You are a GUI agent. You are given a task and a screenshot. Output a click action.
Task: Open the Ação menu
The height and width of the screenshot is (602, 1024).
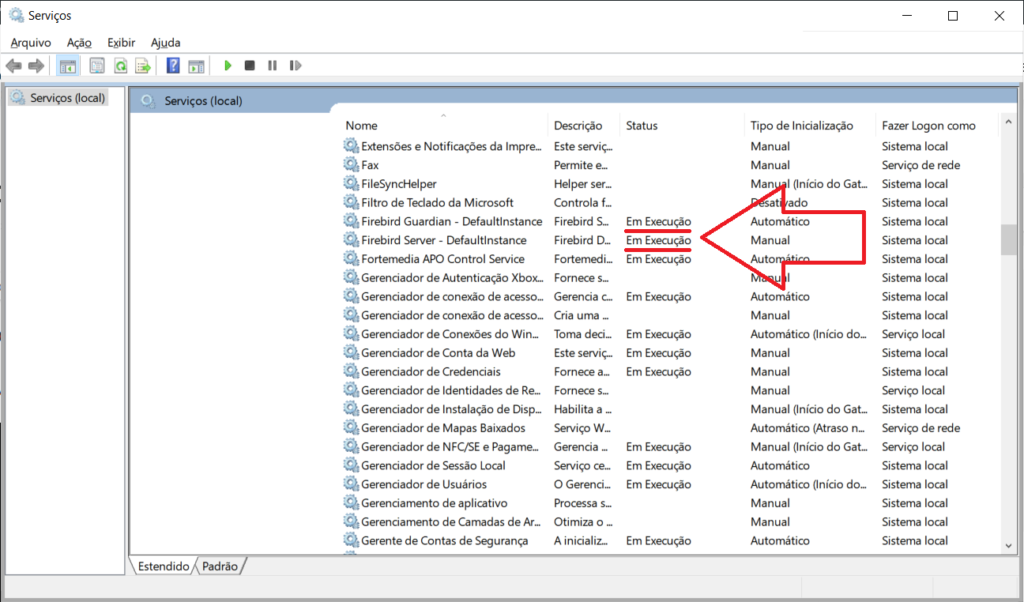79,42
